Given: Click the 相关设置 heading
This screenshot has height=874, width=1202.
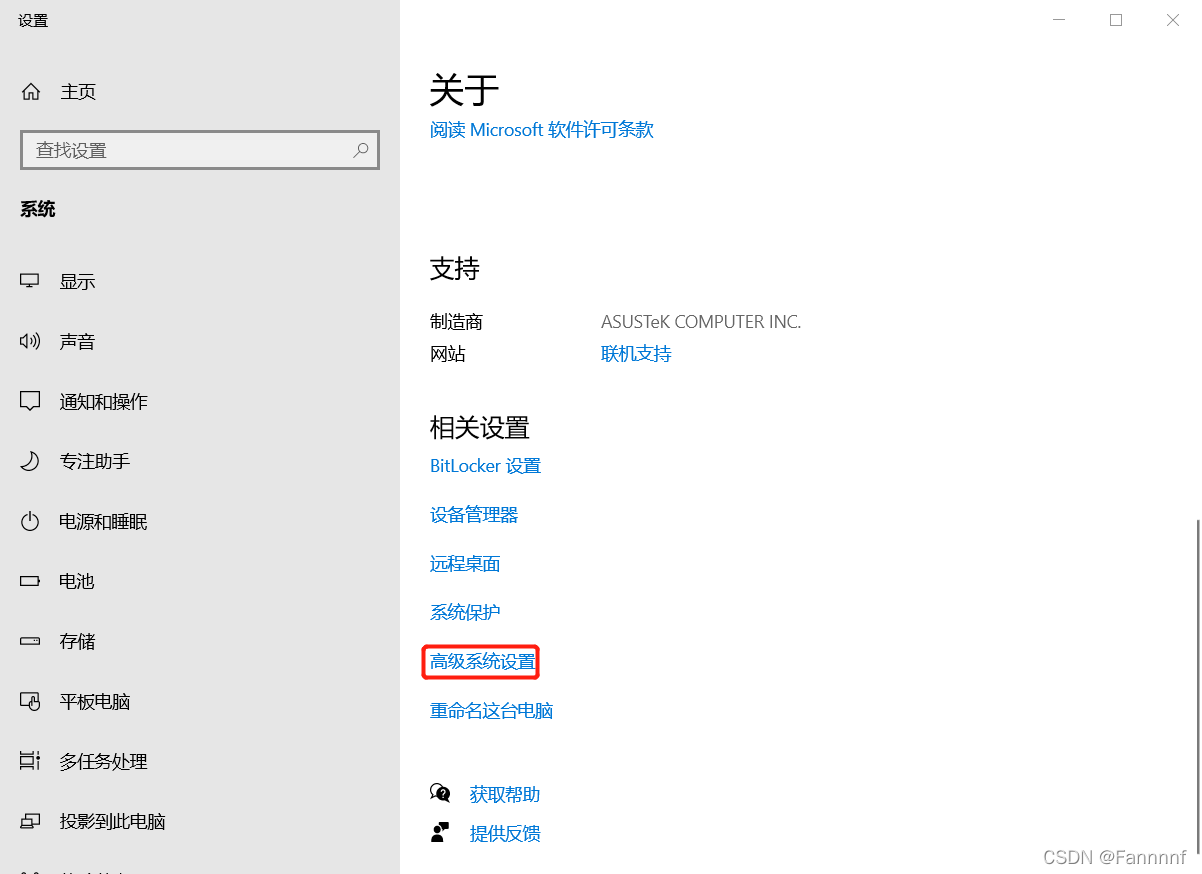Looking at the screenshot, I should [x=480, y=428].
